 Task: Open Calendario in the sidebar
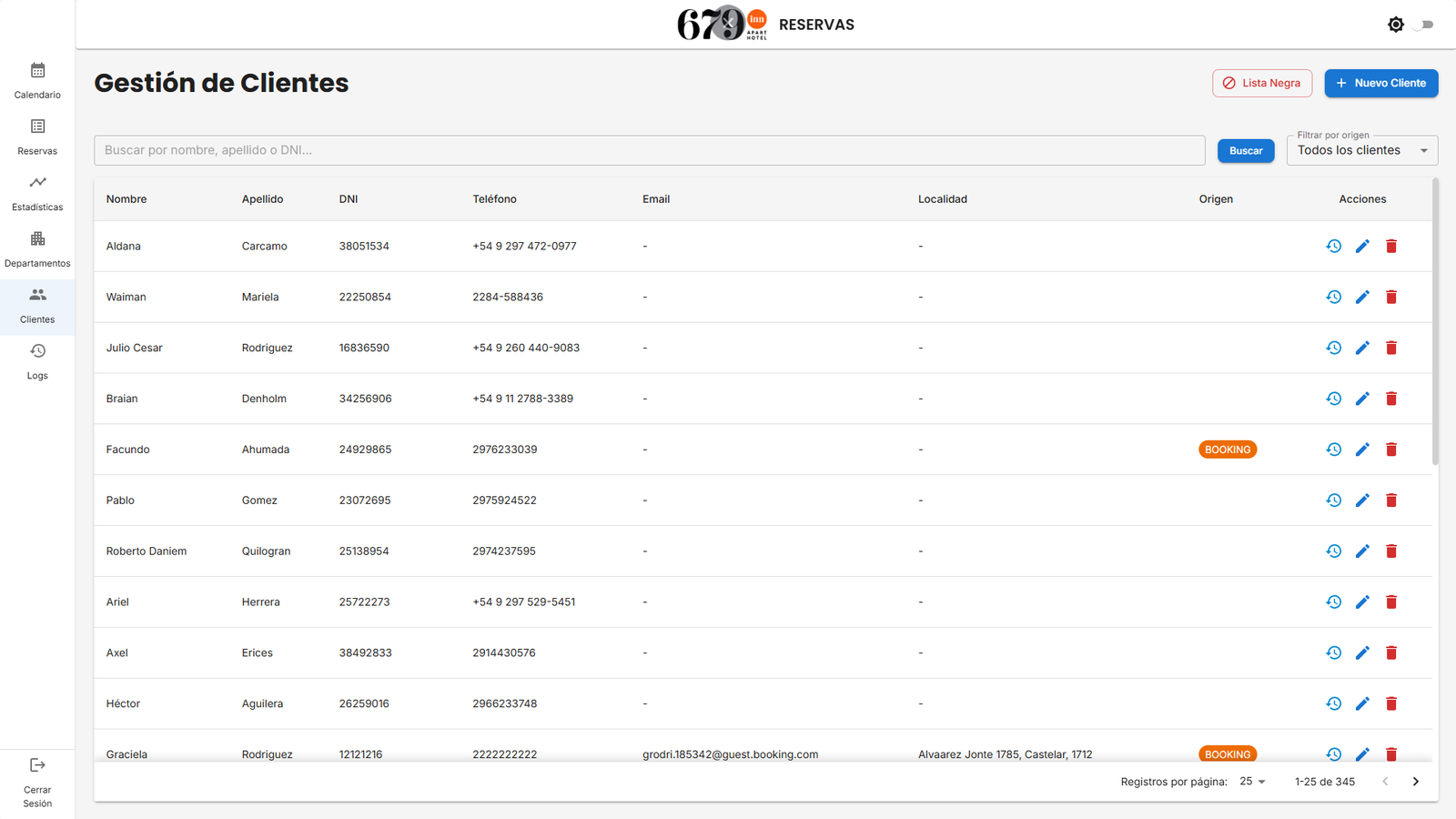pos(37,81)
